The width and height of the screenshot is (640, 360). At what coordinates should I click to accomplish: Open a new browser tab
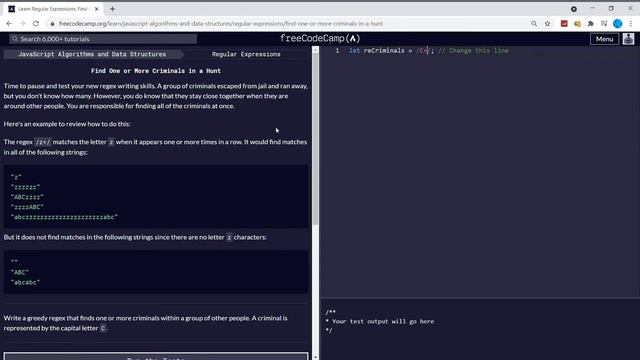pos(112,9)
